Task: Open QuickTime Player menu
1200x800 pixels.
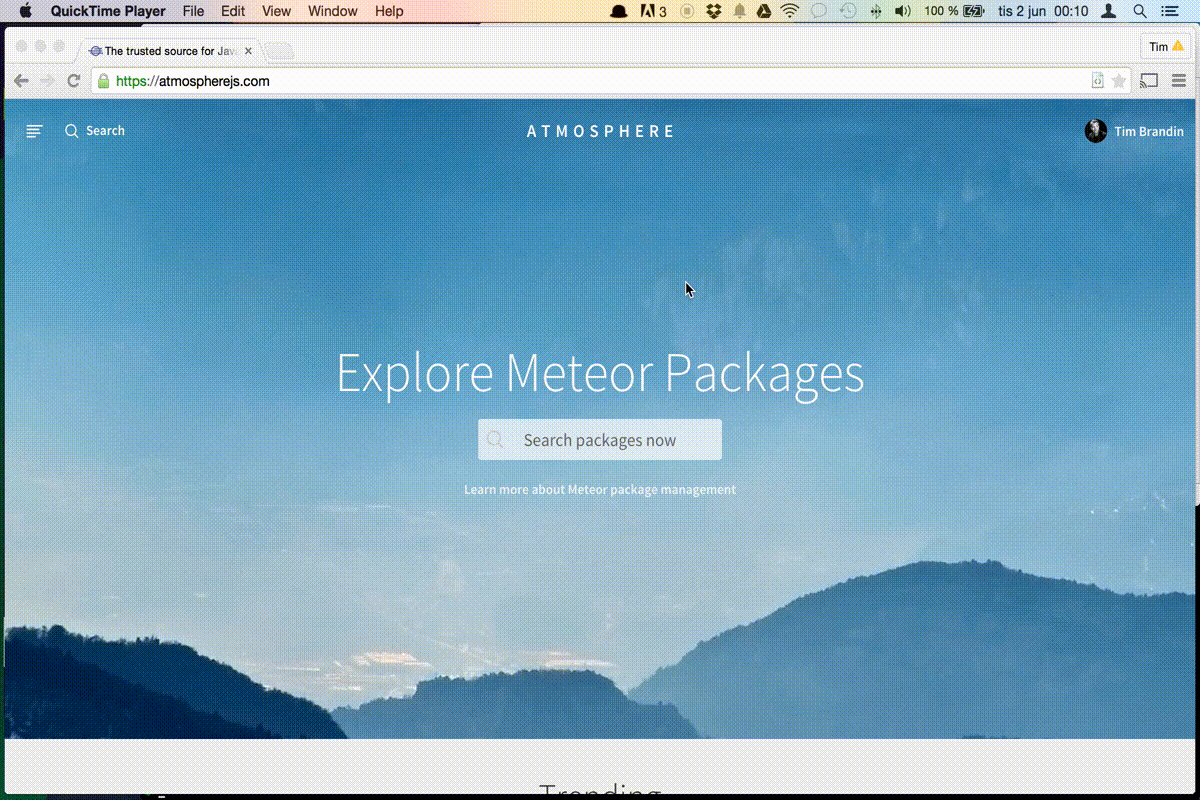Action: [108, 11]
